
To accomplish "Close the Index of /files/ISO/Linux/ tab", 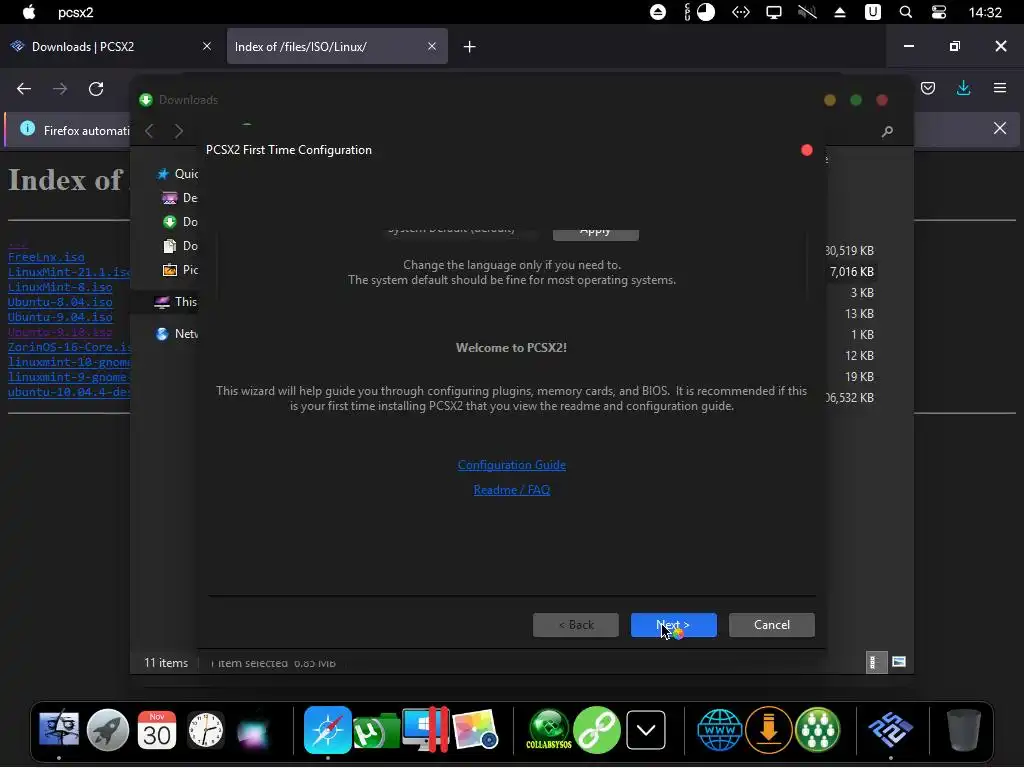I will [x=432, y=46].
